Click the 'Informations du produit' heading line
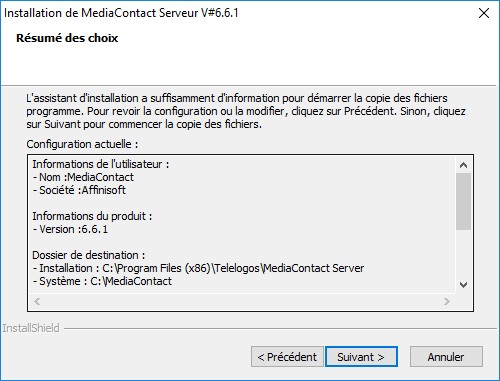Screen dimensions: 500x381 (x=92, y=216)
